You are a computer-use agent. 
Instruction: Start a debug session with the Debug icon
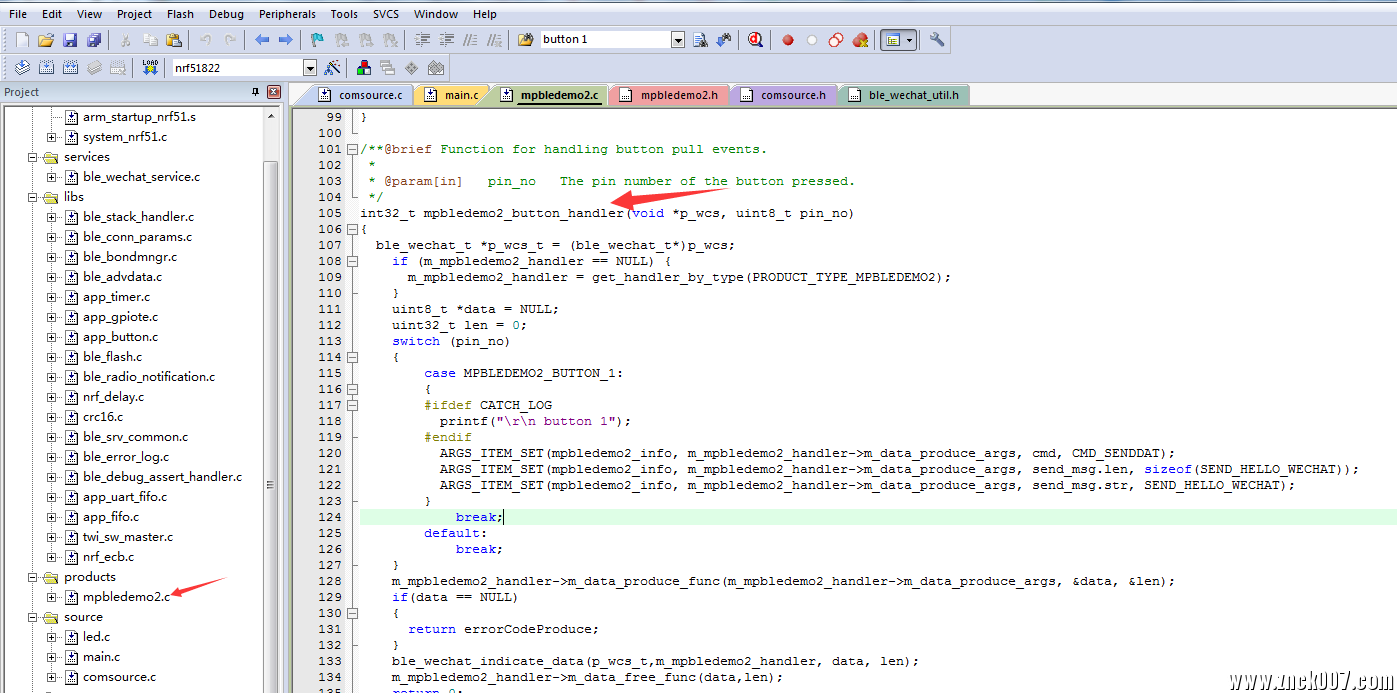(x=755, y=40)
